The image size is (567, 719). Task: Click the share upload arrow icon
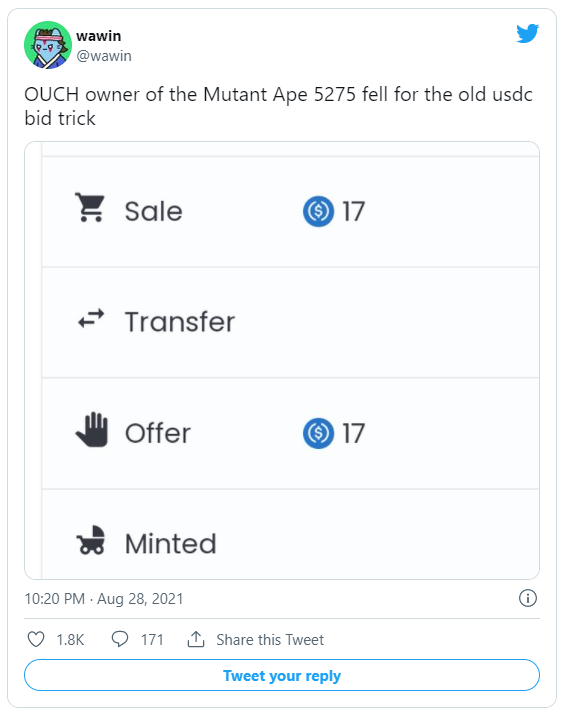coord(196,639)
